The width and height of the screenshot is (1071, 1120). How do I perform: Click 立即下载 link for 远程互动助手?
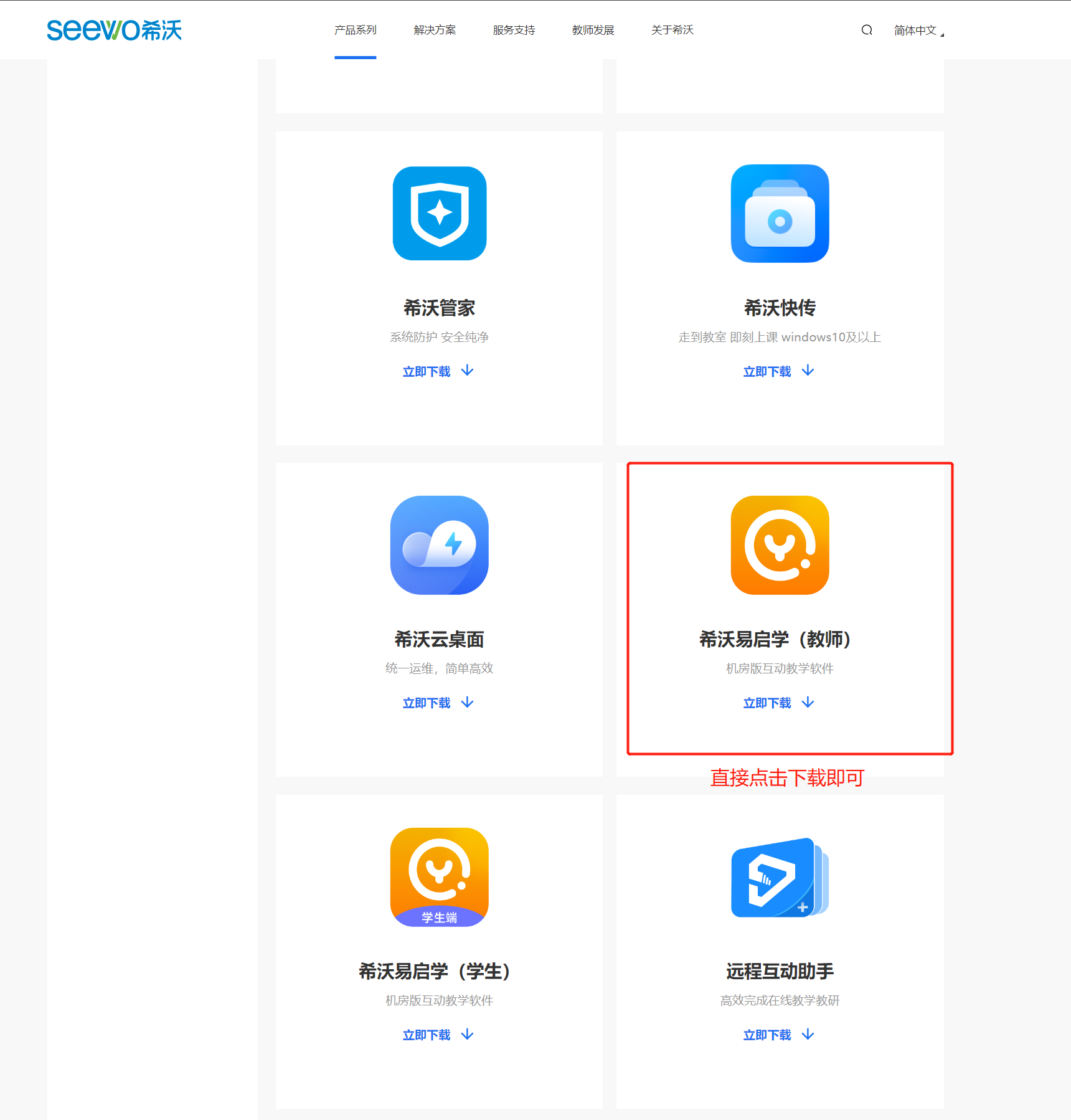(x=767, y=1035)
